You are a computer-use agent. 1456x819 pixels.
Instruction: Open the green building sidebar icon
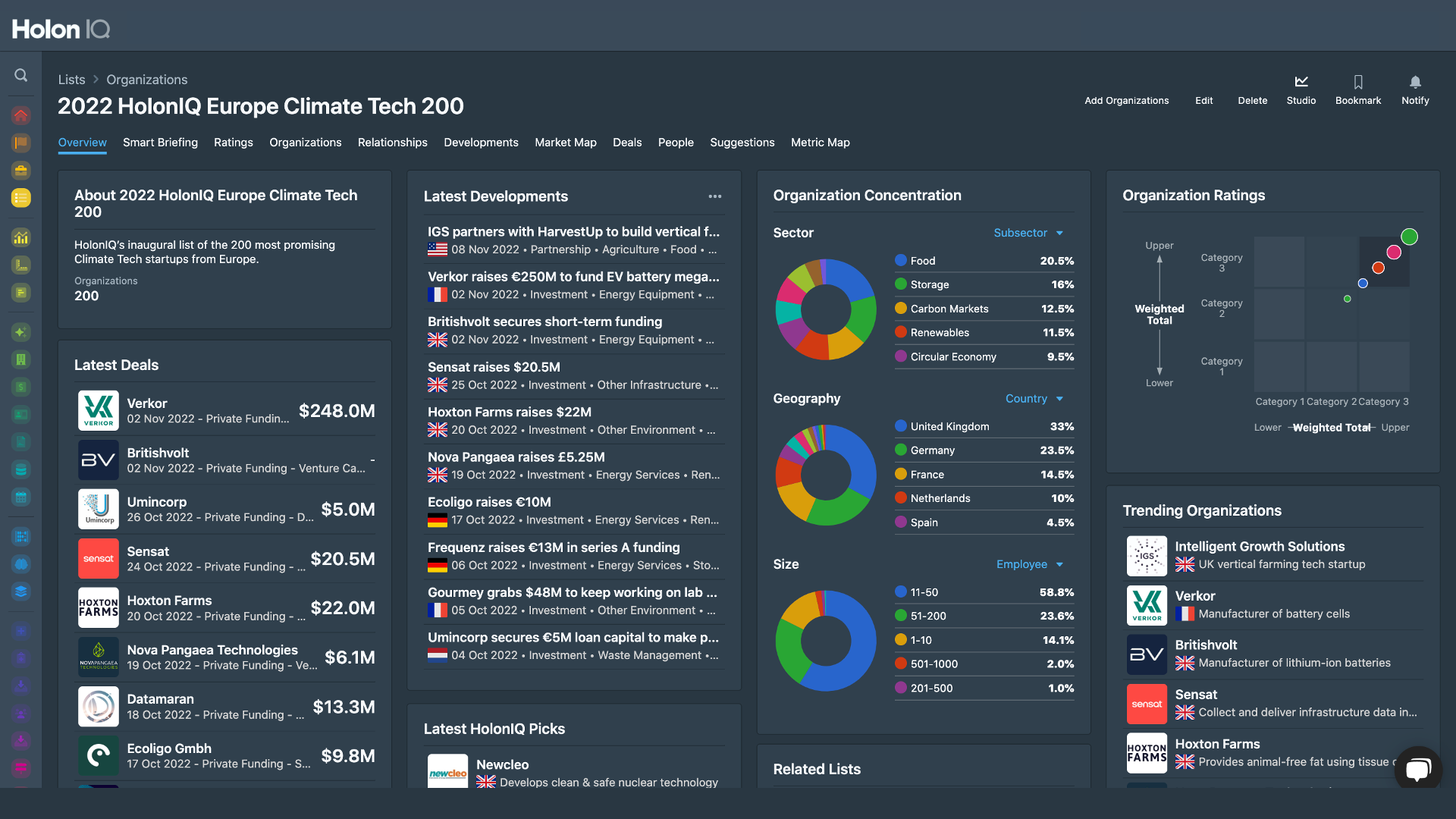tap(20, 359)
